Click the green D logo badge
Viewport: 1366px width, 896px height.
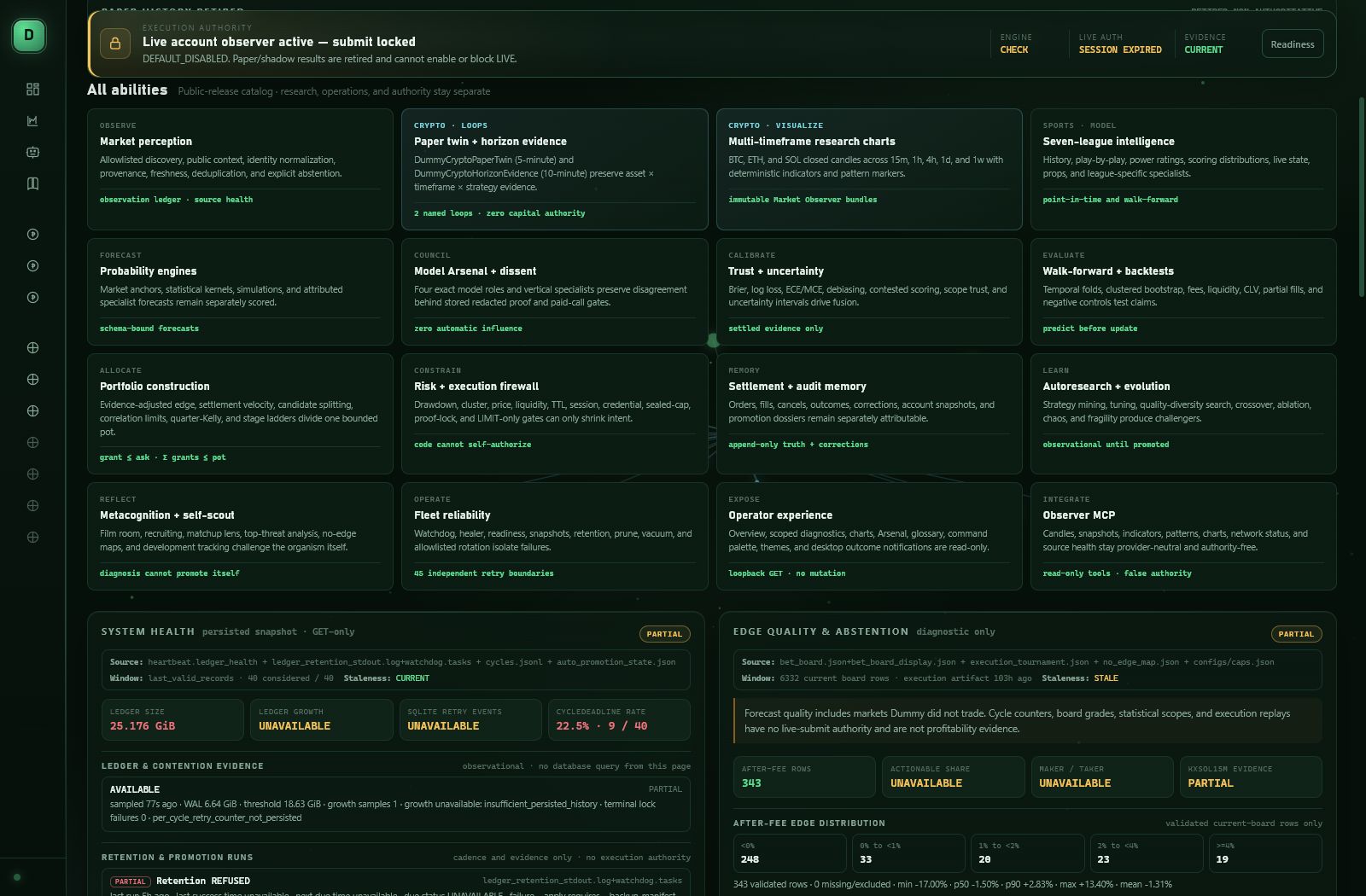(x=29, y=35)
